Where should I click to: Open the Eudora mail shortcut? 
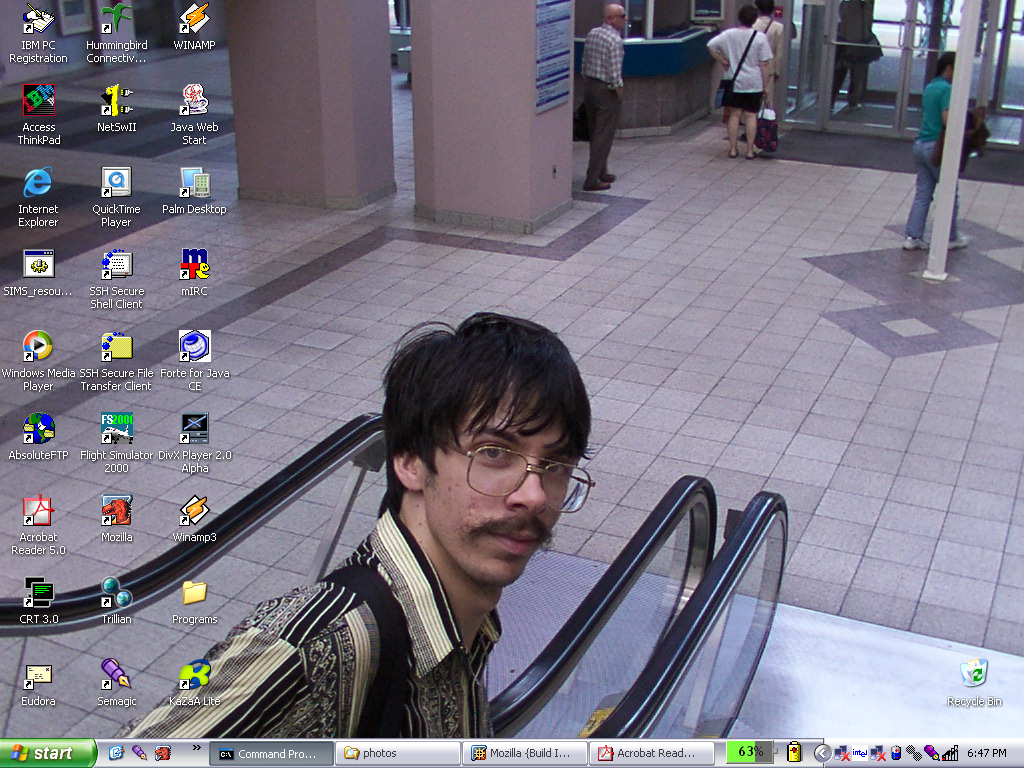click(38, 675)
